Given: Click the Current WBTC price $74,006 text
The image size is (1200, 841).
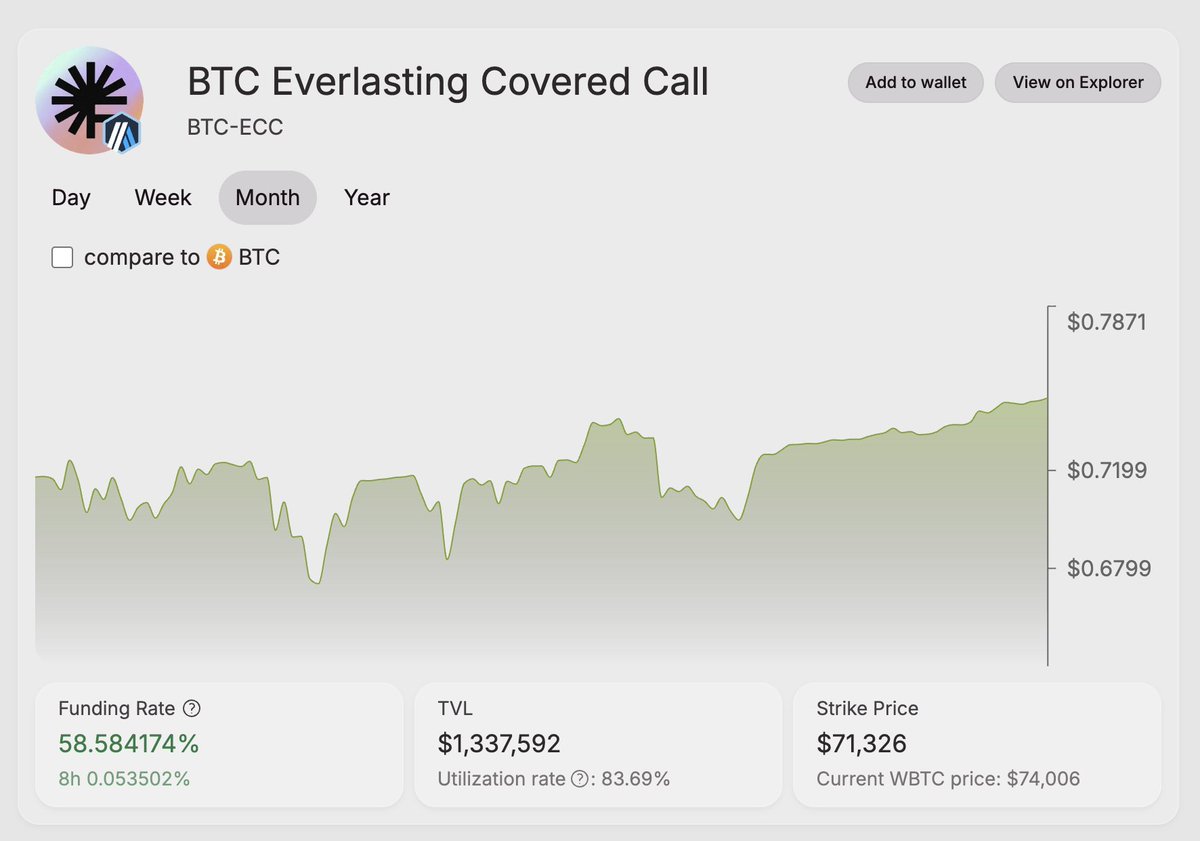Looking at the screenshot, I should pyautogui.click(x=948, y=779).
